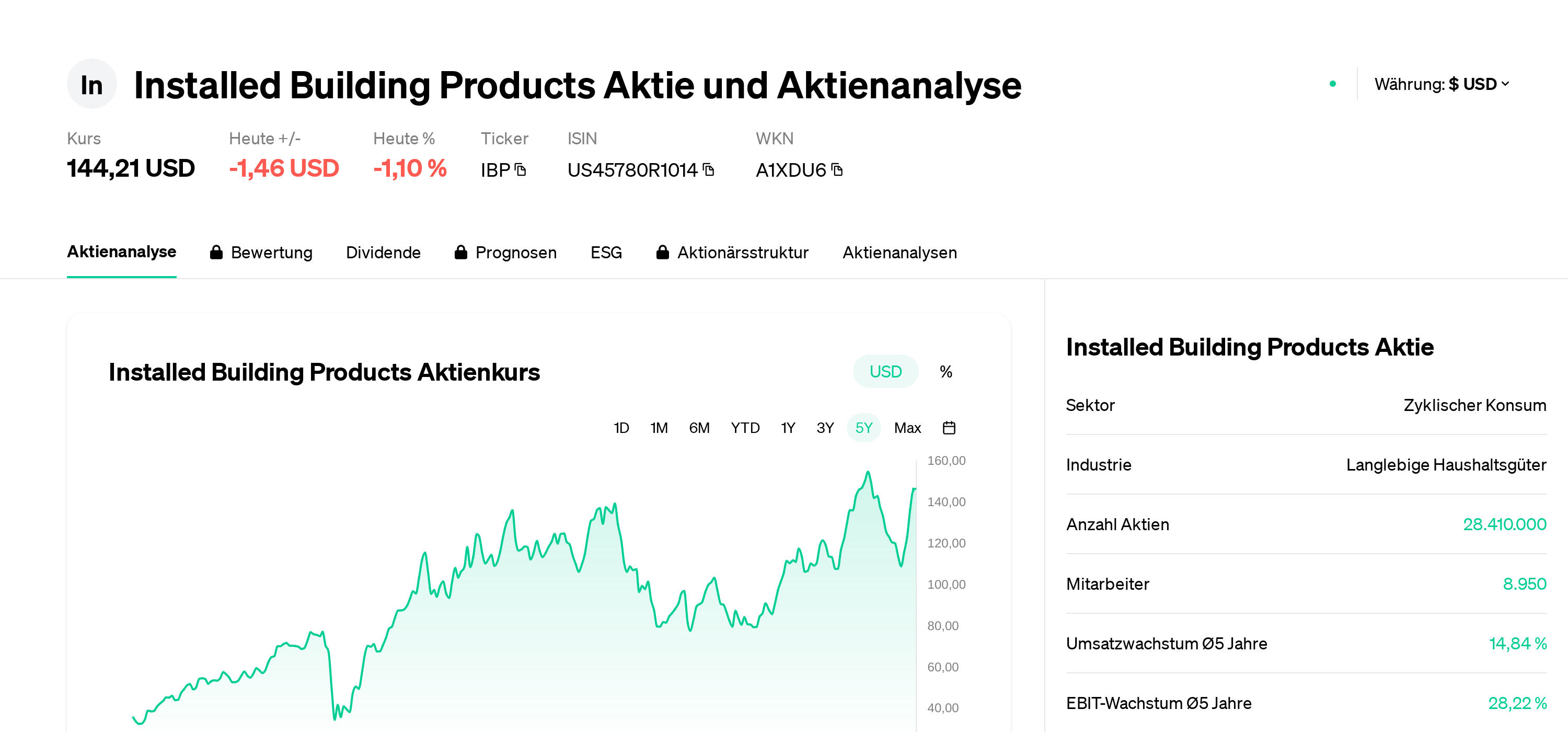This screenshot has width=1568, height=732.
Task: Open the Aktienanalyse tab
Action: click(x=121, y=252)
